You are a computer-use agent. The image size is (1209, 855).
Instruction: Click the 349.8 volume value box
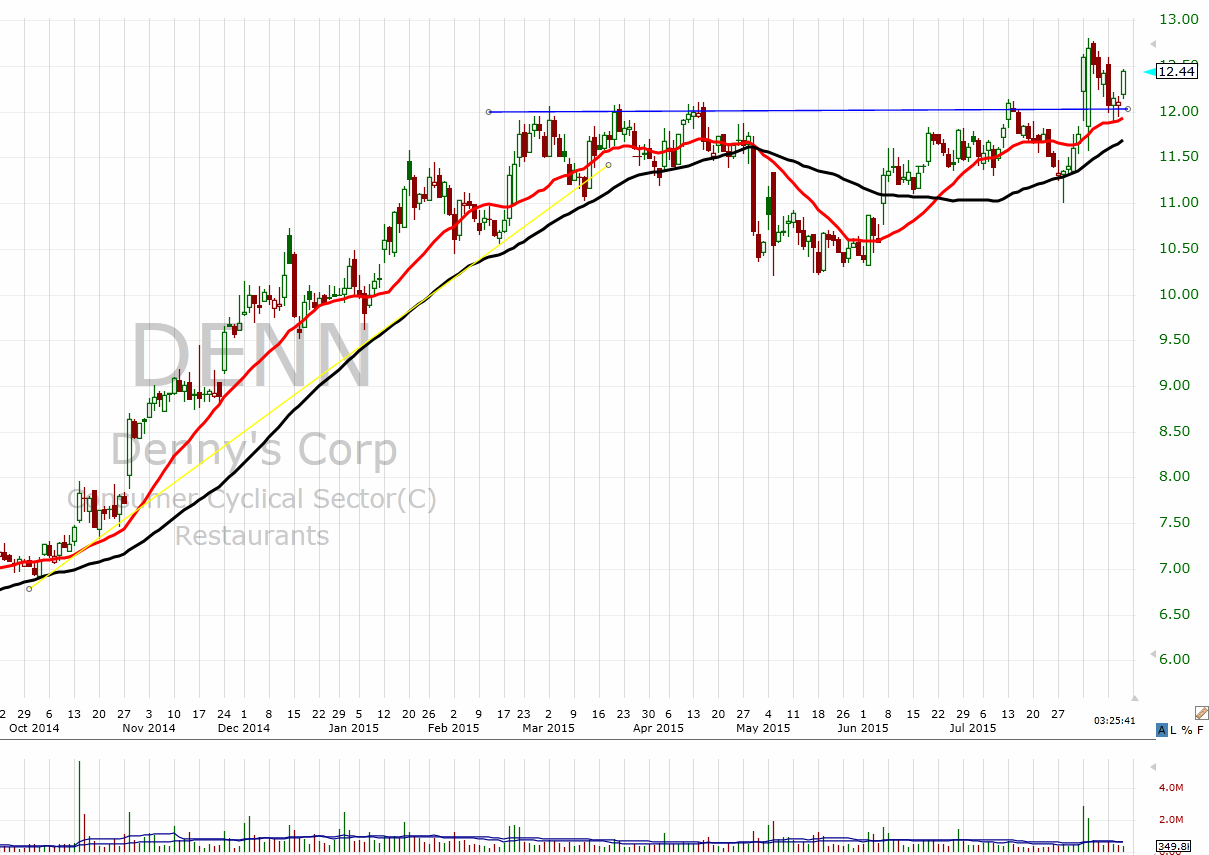pyautogui.click(x=1172, y=847)
